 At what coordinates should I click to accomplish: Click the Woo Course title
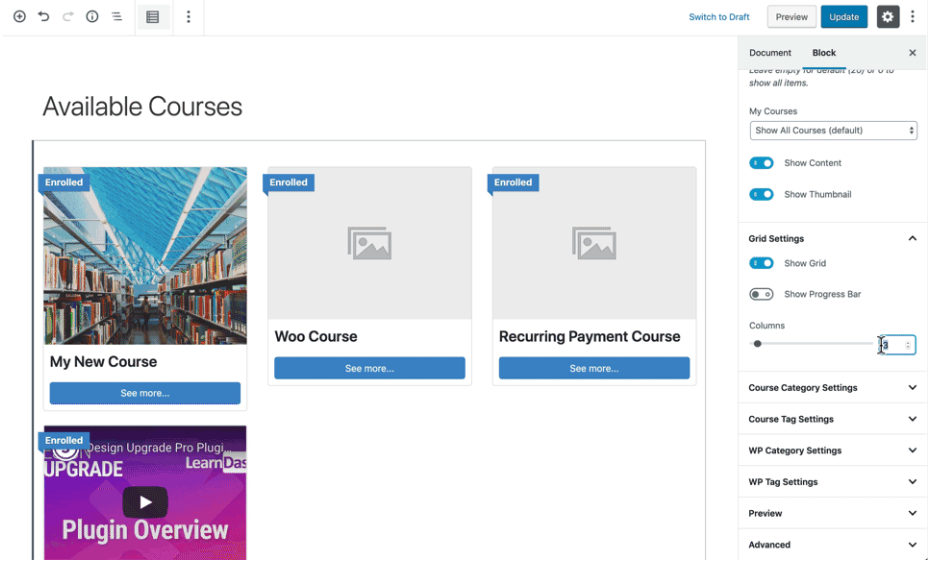tap(316, 336)
